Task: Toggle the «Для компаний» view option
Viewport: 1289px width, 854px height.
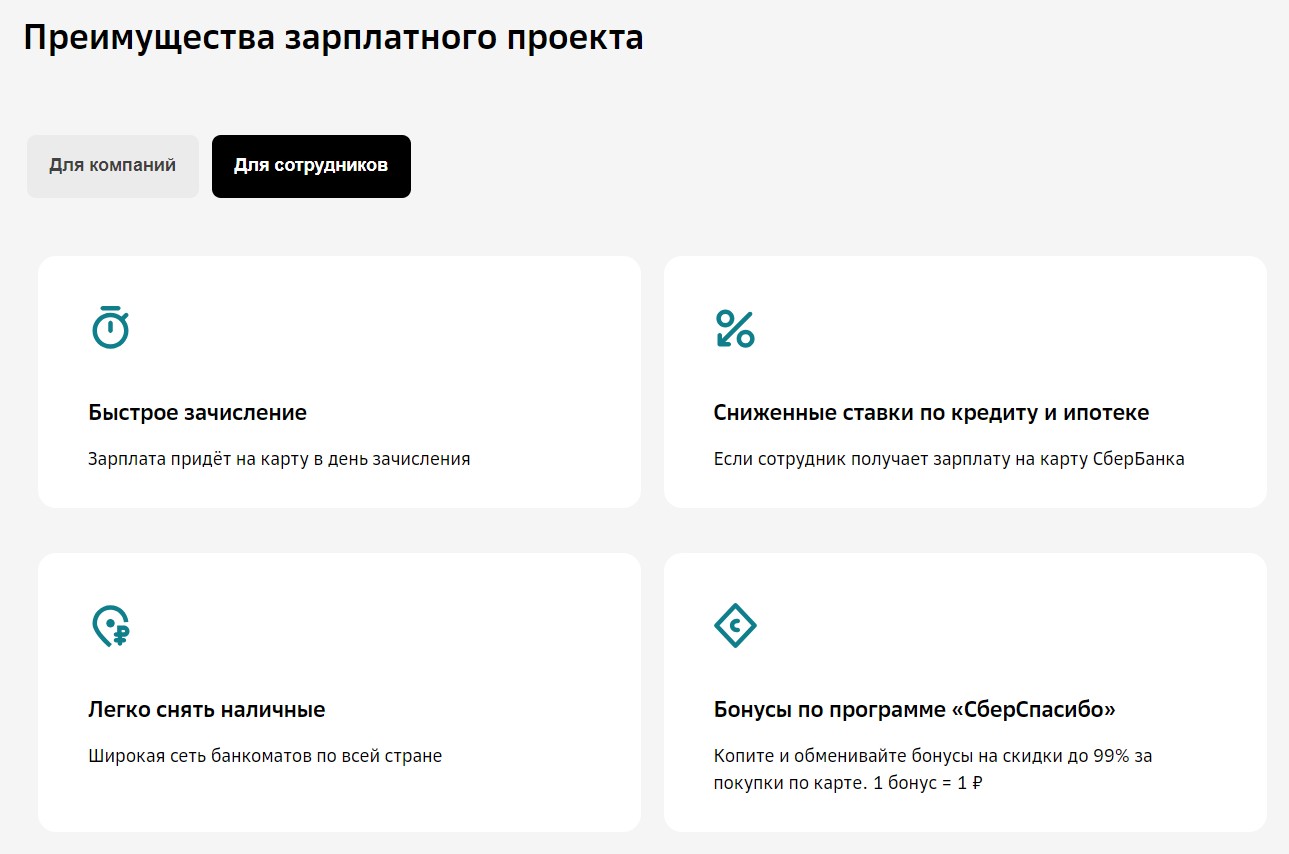Action: (112, 166)
